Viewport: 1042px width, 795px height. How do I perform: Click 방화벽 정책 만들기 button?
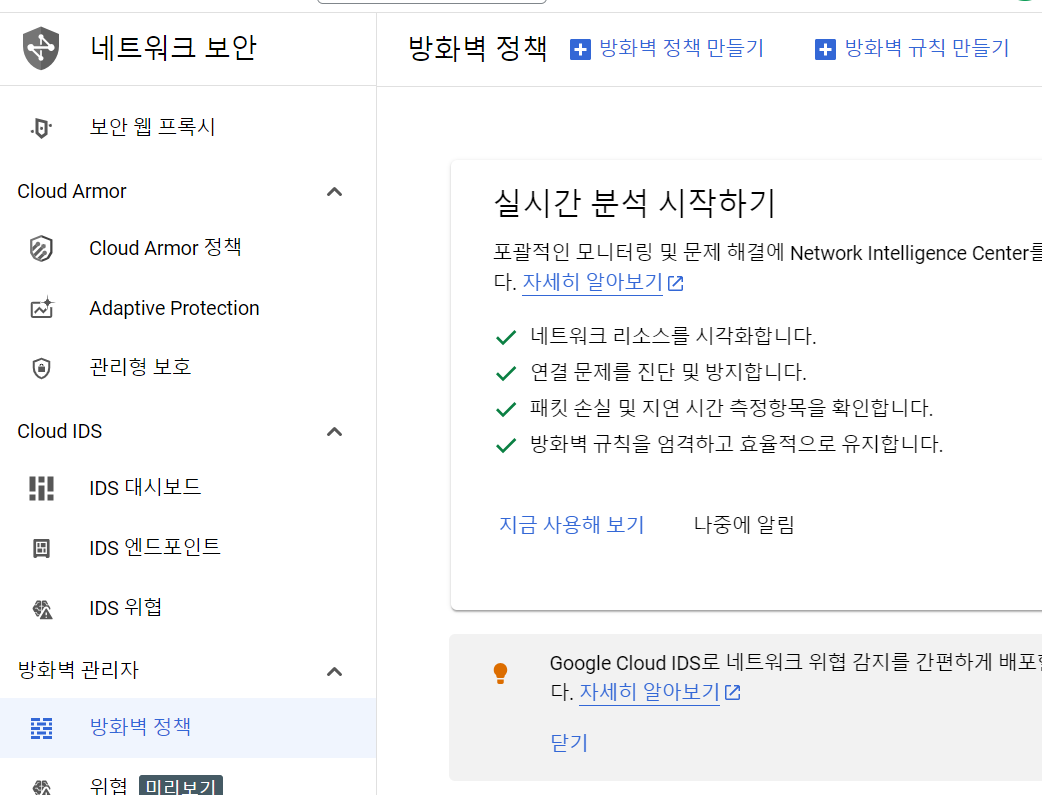pyautogui.click(x=667, y=49)
